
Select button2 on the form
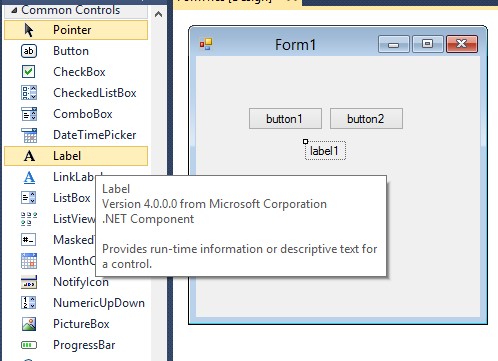366,119
